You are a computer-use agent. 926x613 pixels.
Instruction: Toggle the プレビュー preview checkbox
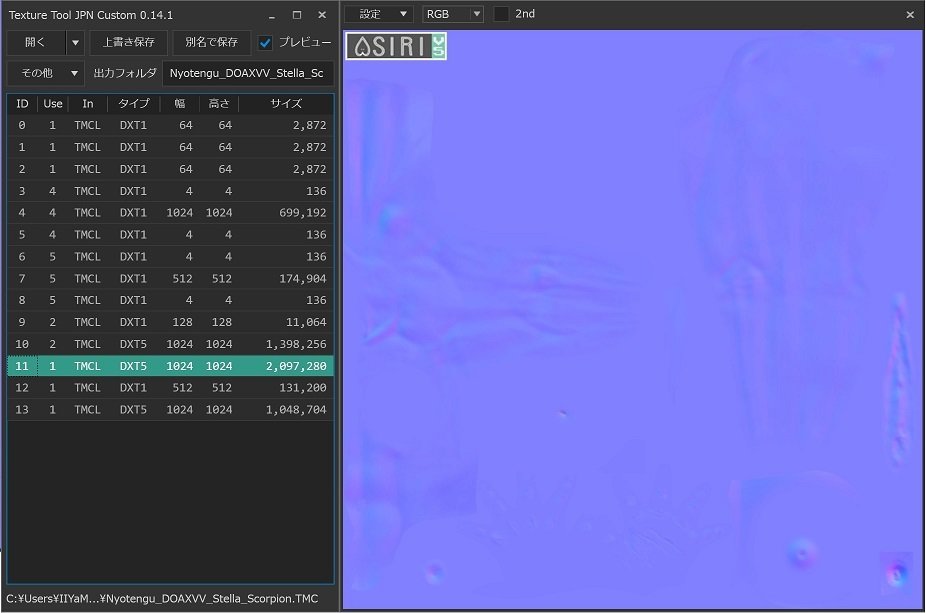[265, 43]
